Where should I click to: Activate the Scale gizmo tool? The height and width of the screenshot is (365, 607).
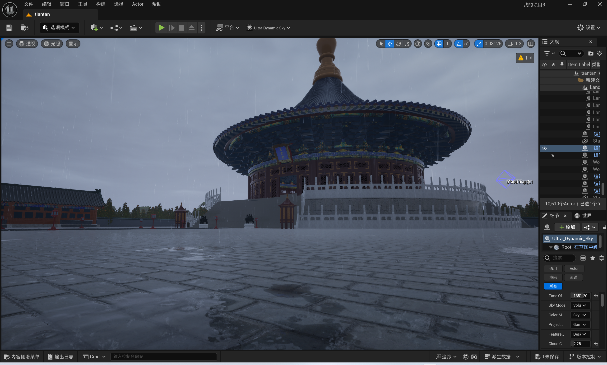407,44
